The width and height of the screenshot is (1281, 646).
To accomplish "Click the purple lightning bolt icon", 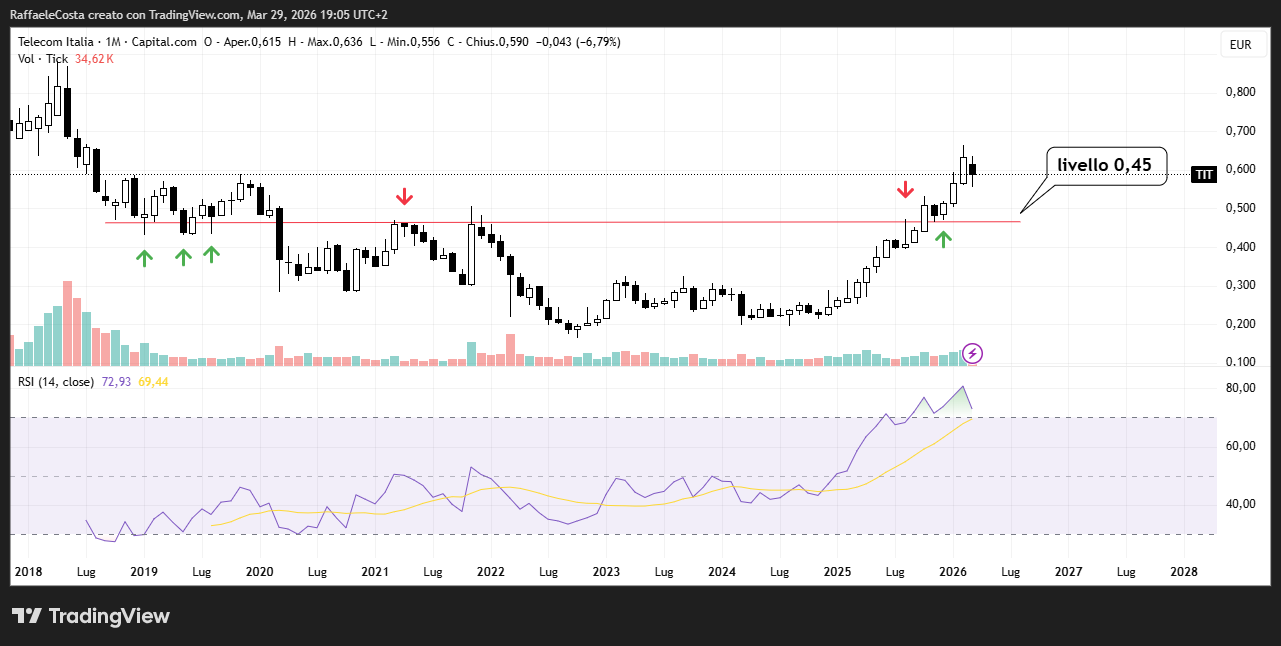I will [x=973, y=353].
